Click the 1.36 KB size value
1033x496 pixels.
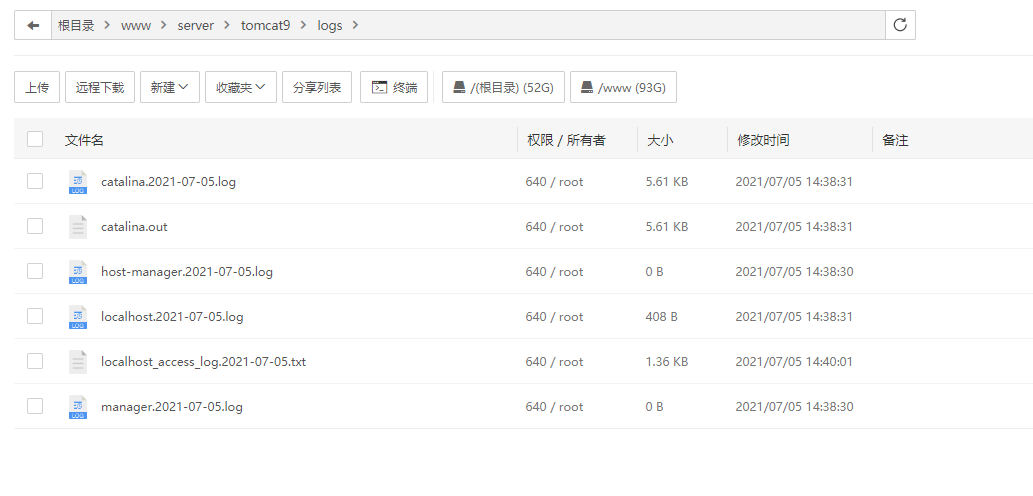(x=667, y=362)
